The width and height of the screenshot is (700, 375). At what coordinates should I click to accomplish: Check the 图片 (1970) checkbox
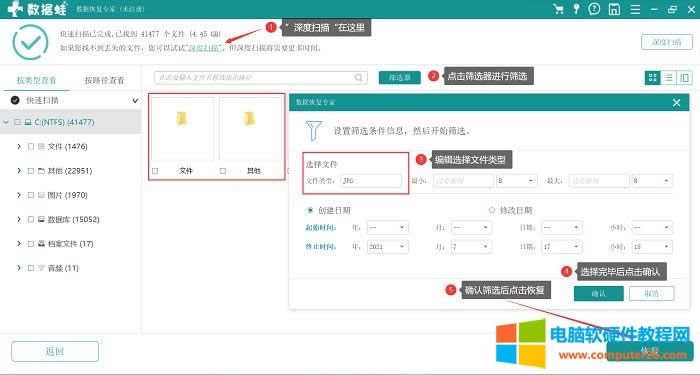pyautogui.click(x=31, y=195)
